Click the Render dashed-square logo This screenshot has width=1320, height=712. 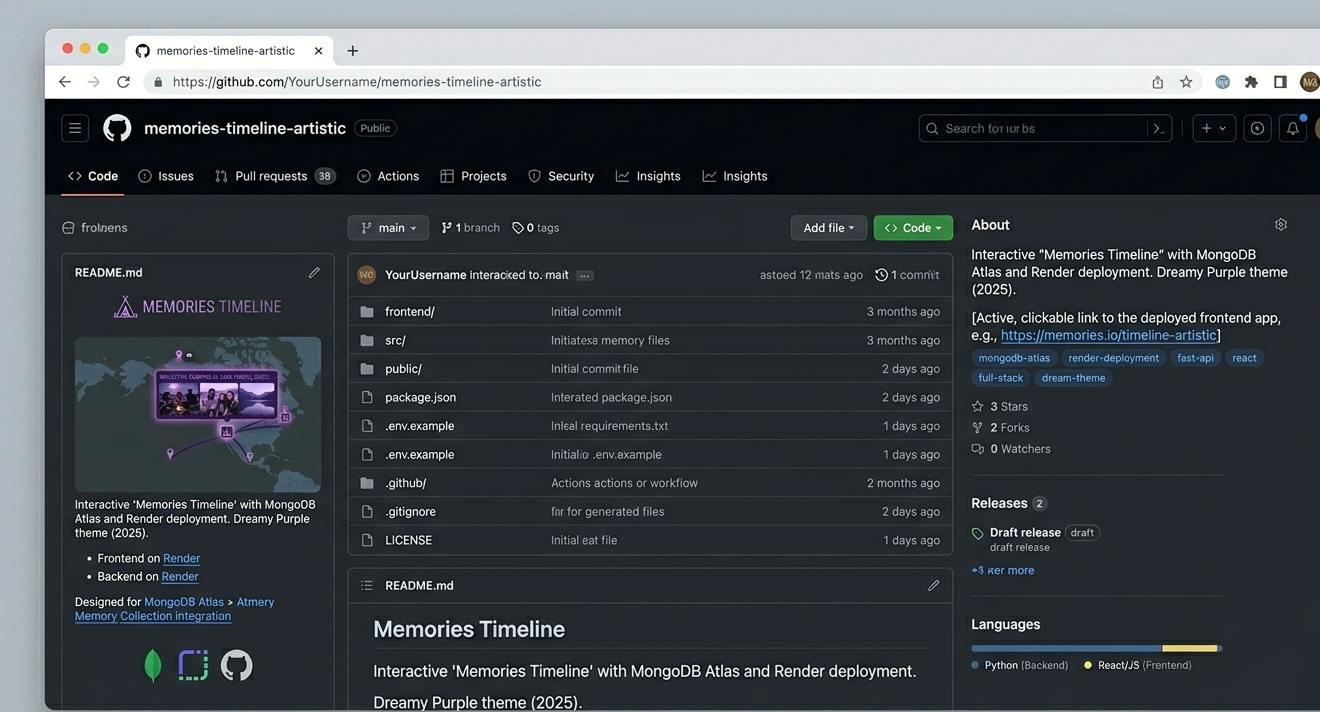tap(193, 665)
